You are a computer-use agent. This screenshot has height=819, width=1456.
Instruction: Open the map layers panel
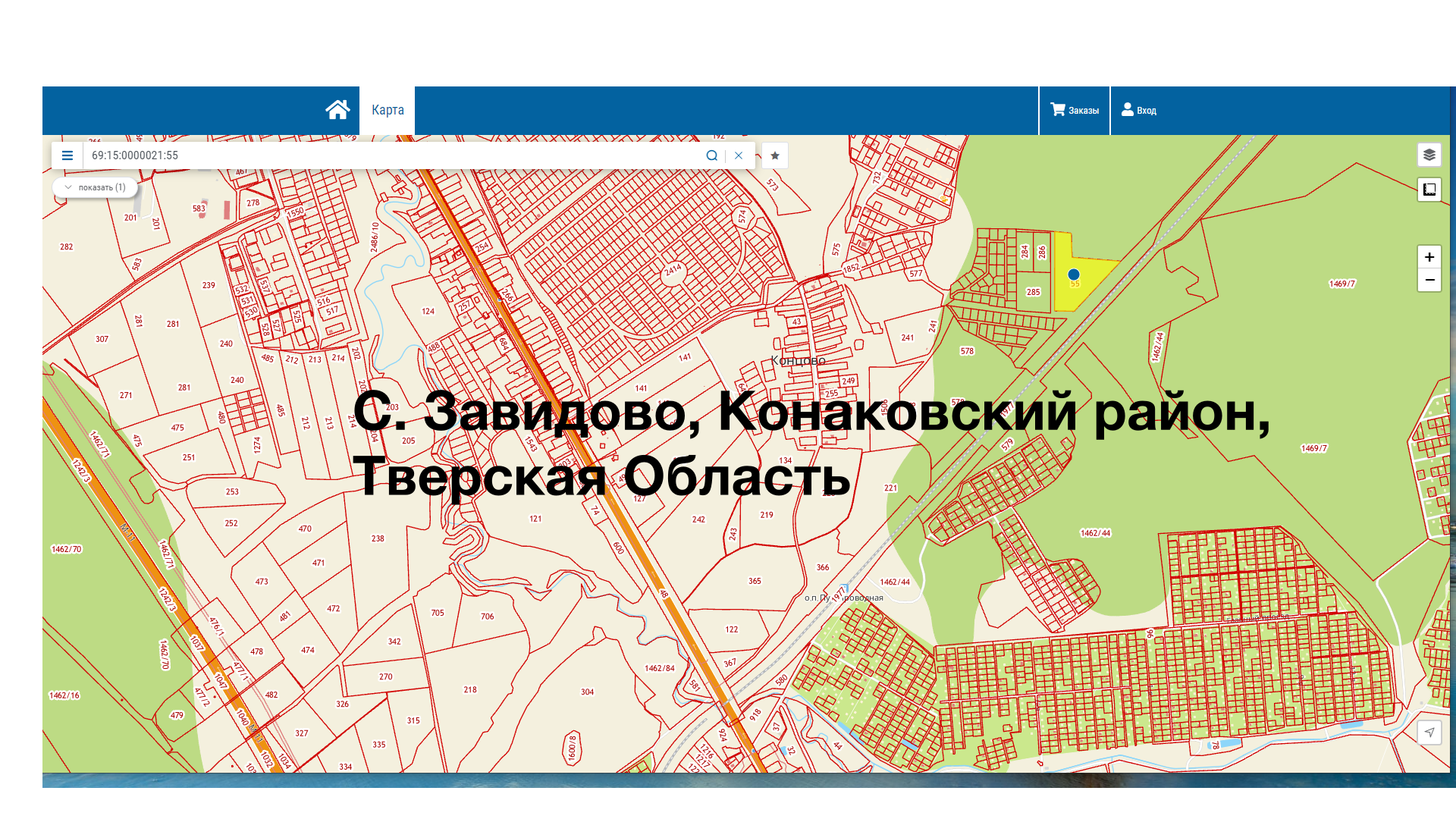(x=1429, y=155)
